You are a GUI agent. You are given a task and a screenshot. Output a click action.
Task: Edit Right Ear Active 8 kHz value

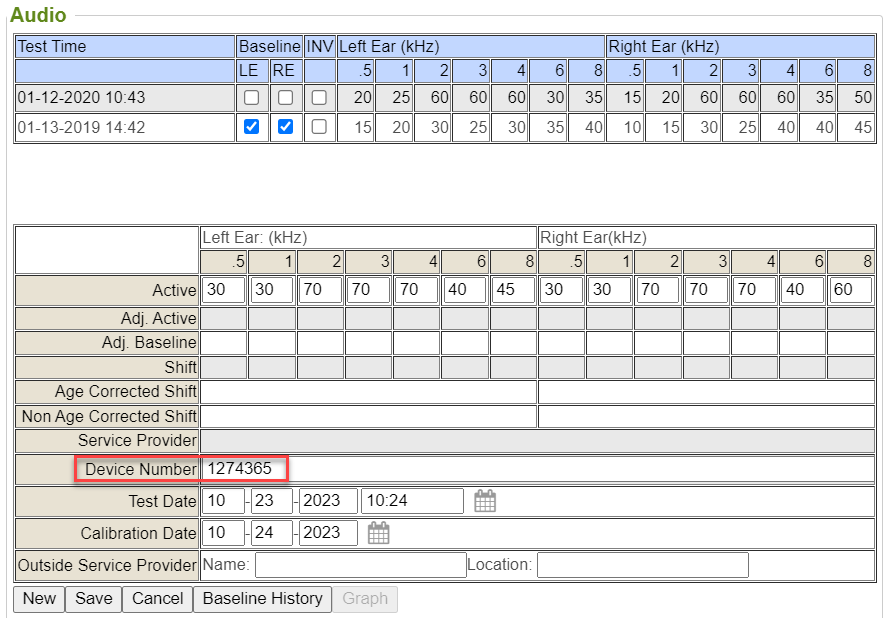[850, 290]
